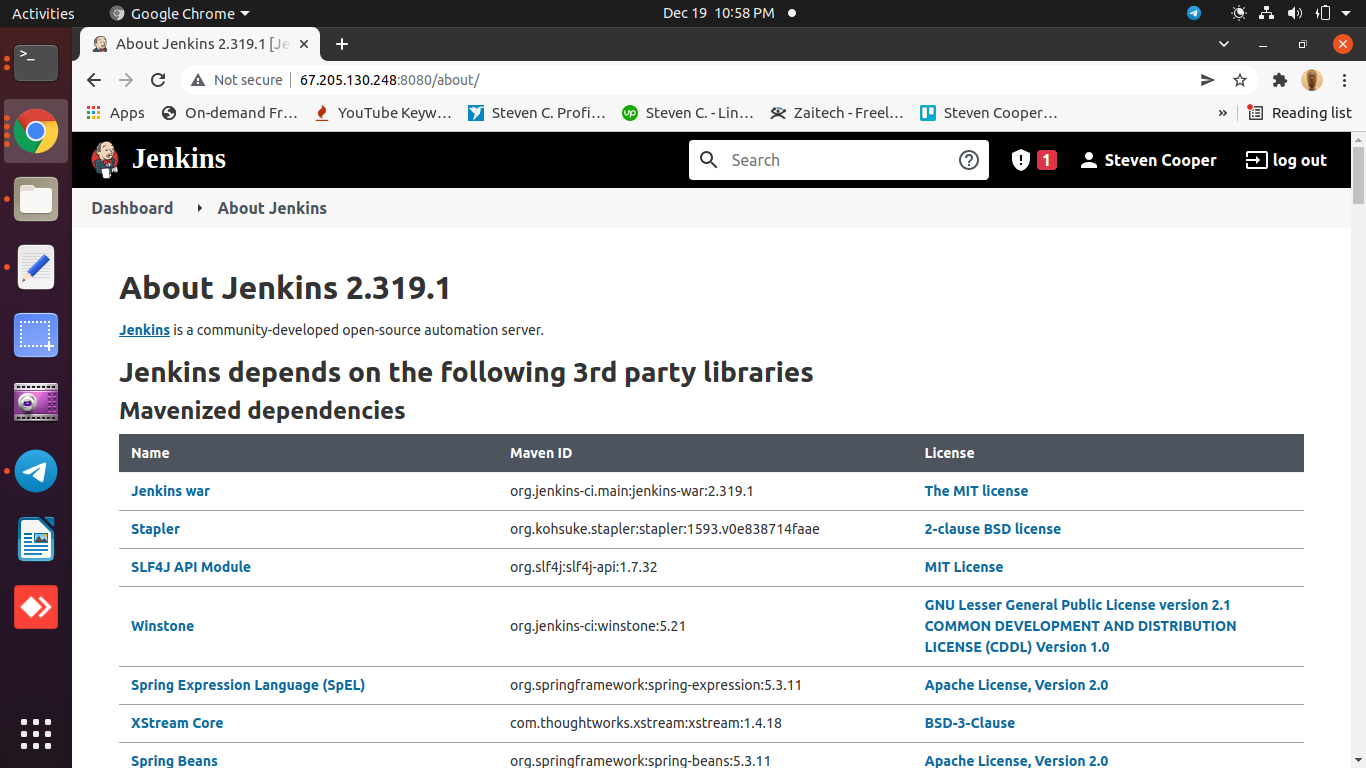Image resolution: width=1366 pixels, height=768 pixels.
Task: Click the Jenkins search input field
Action: click(x=838, y=160)
